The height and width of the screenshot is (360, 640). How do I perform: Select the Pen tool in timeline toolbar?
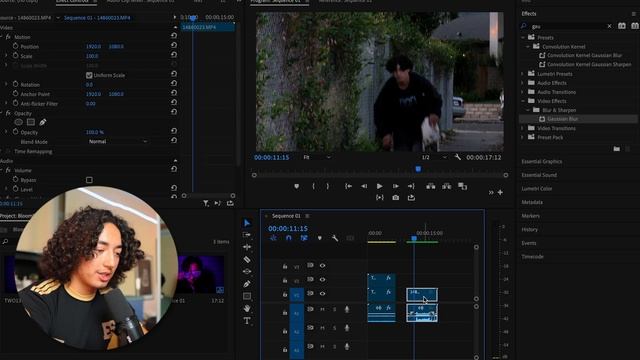pyautogui.click(x=247, y=284)
